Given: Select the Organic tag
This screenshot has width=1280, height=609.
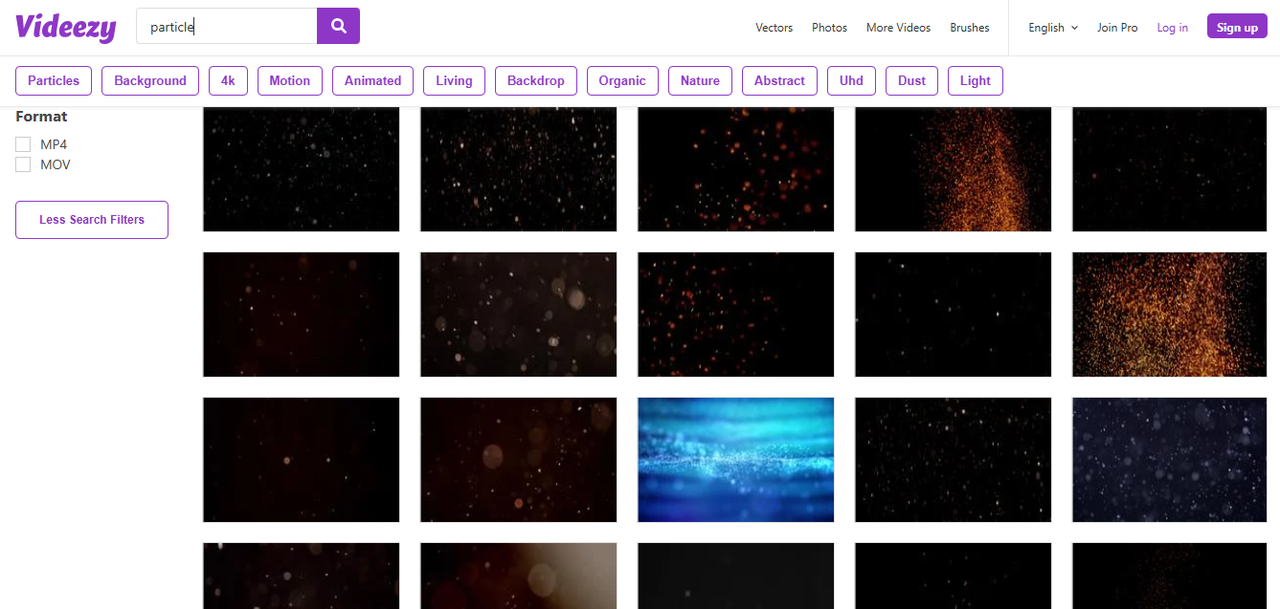Looking at the screenshot, I should (x=622, y=81).
